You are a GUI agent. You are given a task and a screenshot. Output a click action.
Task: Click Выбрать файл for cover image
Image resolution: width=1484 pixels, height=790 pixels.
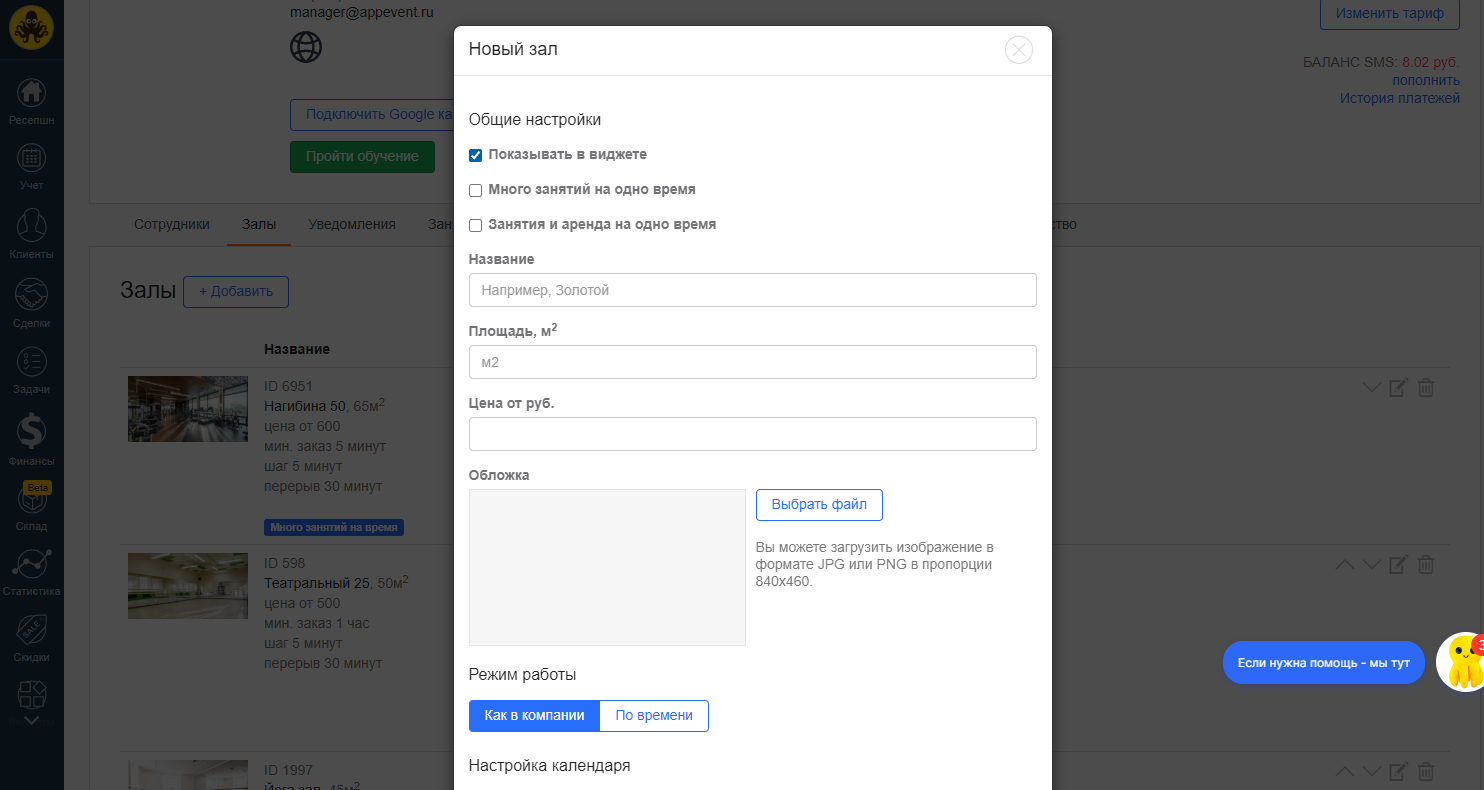coord(819,505)
